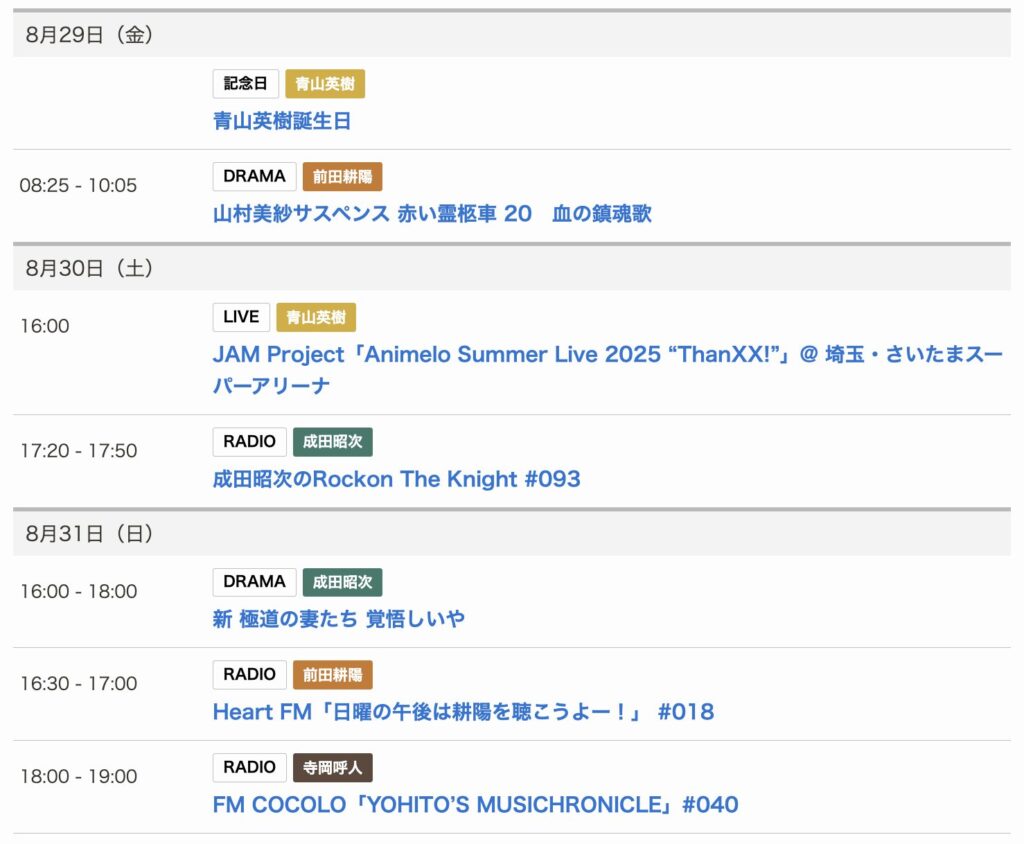This screenshot has width=1024, height=844.
Task: Select the 青山英樹 tag beside LIVE
Action: pyautogui.click(x=316, y=318)
